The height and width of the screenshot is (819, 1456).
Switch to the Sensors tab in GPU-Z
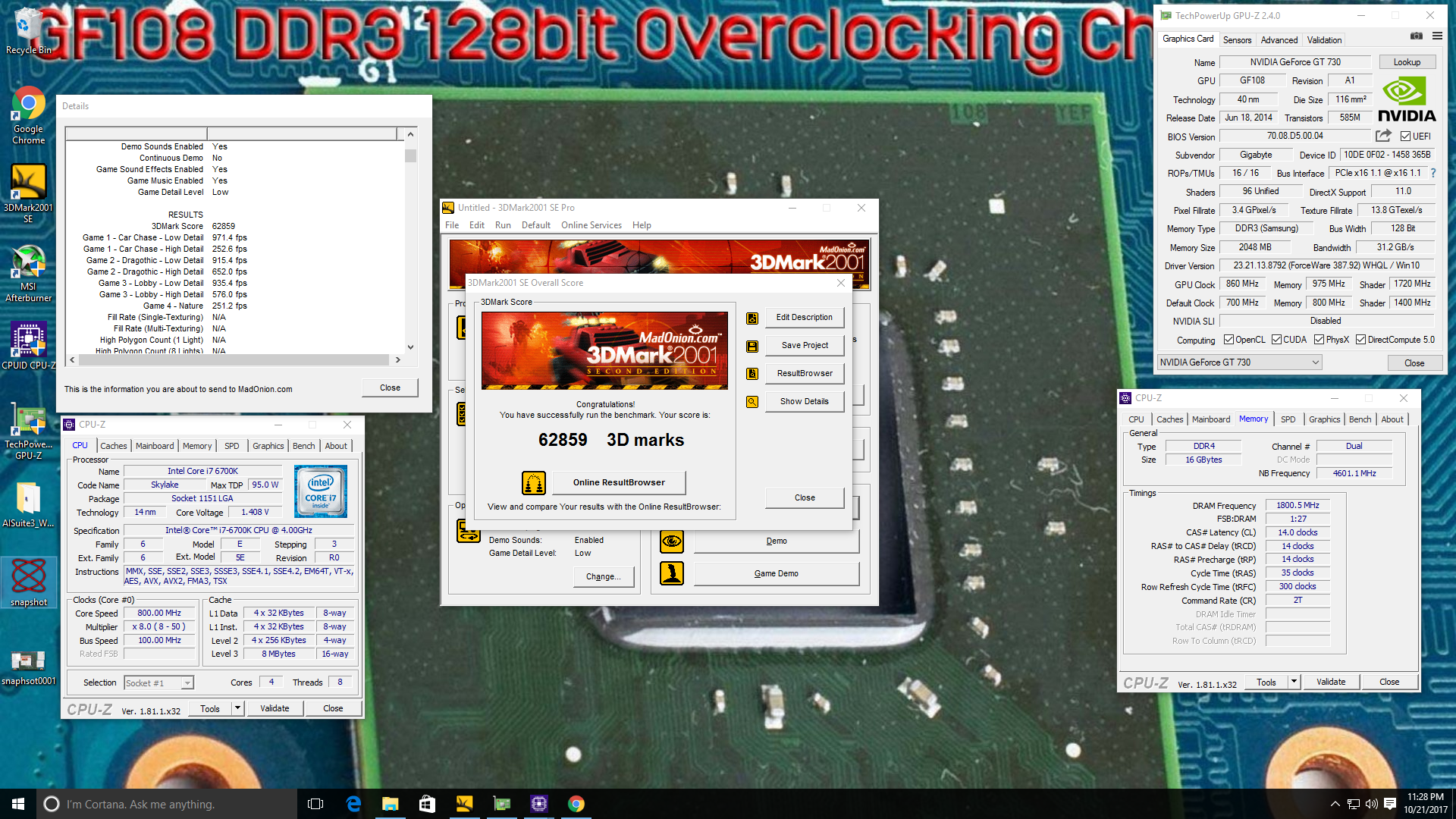(x=1237, y=40)
